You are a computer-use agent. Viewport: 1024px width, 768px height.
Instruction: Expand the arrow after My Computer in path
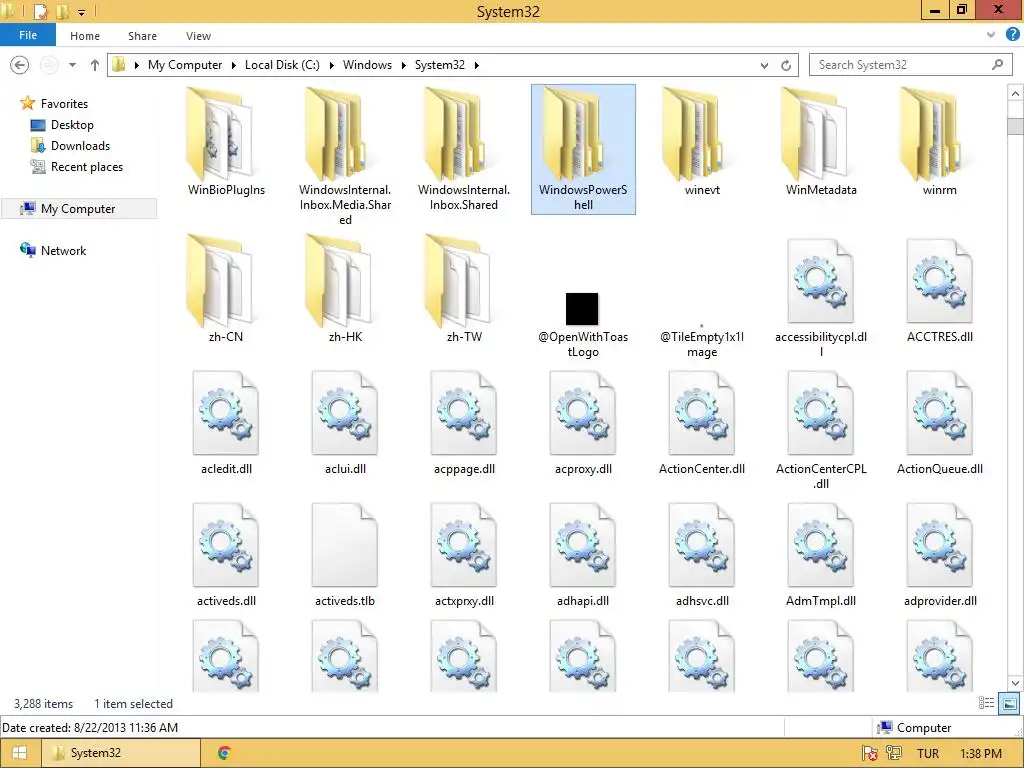[234, 65]
